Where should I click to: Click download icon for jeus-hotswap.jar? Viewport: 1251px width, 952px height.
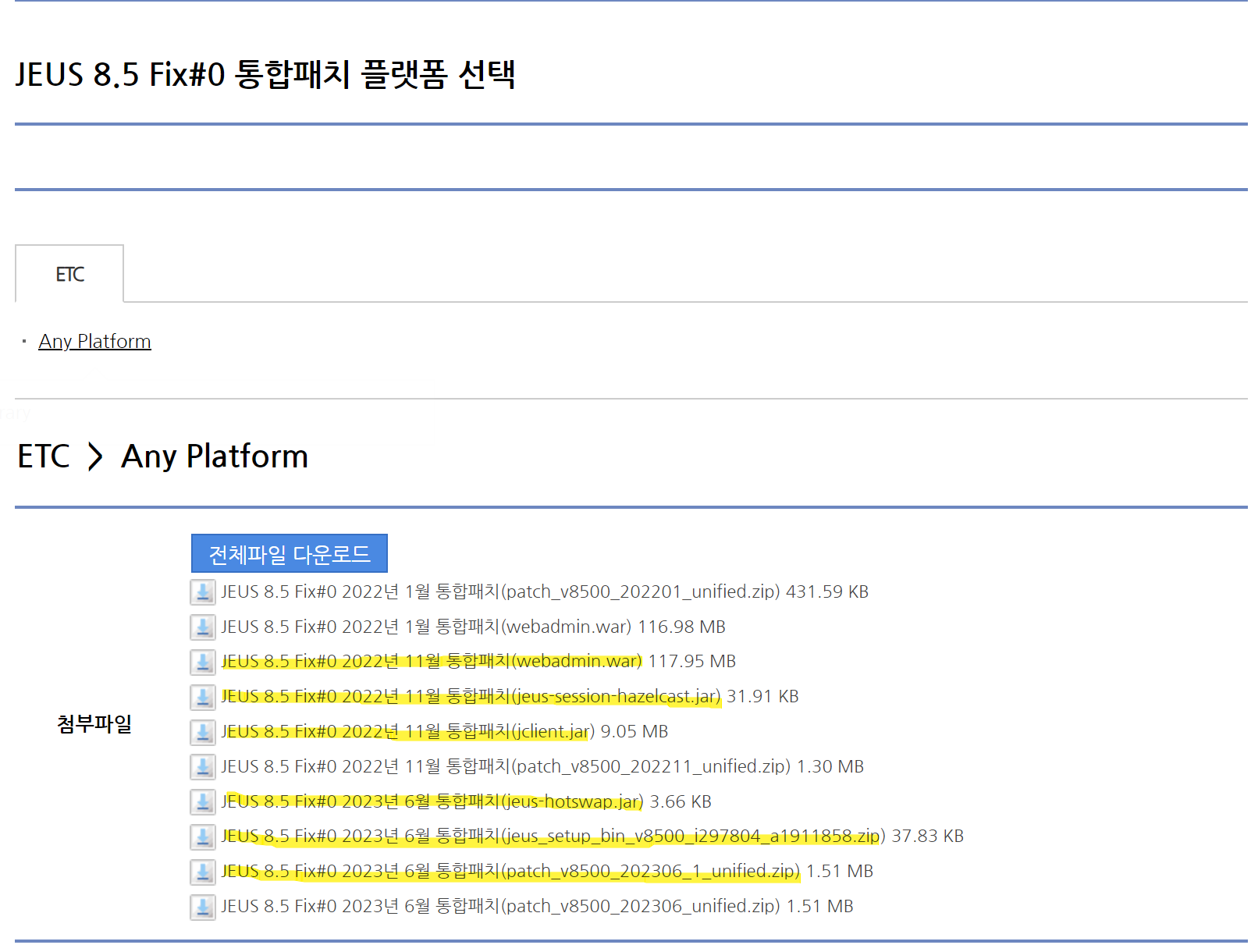click(203, 802)
